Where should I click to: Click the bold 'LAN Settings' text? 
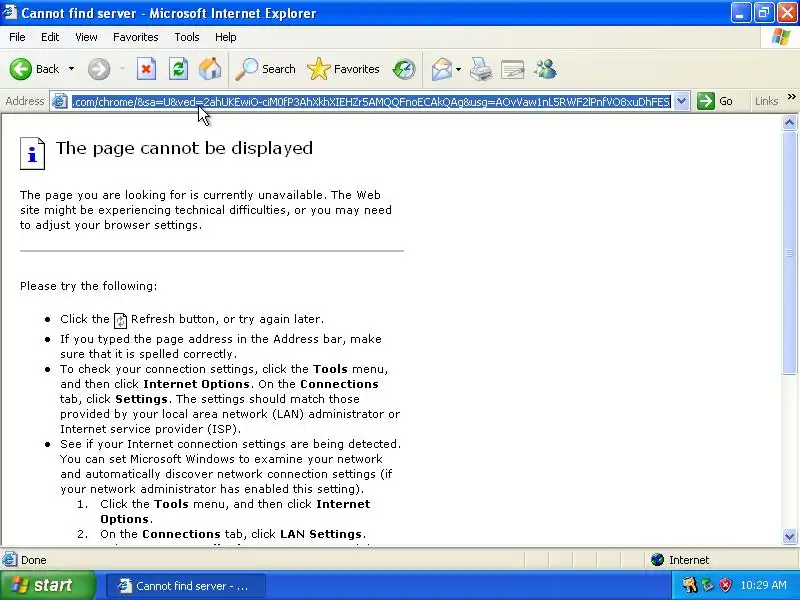[x=321, y=534]
